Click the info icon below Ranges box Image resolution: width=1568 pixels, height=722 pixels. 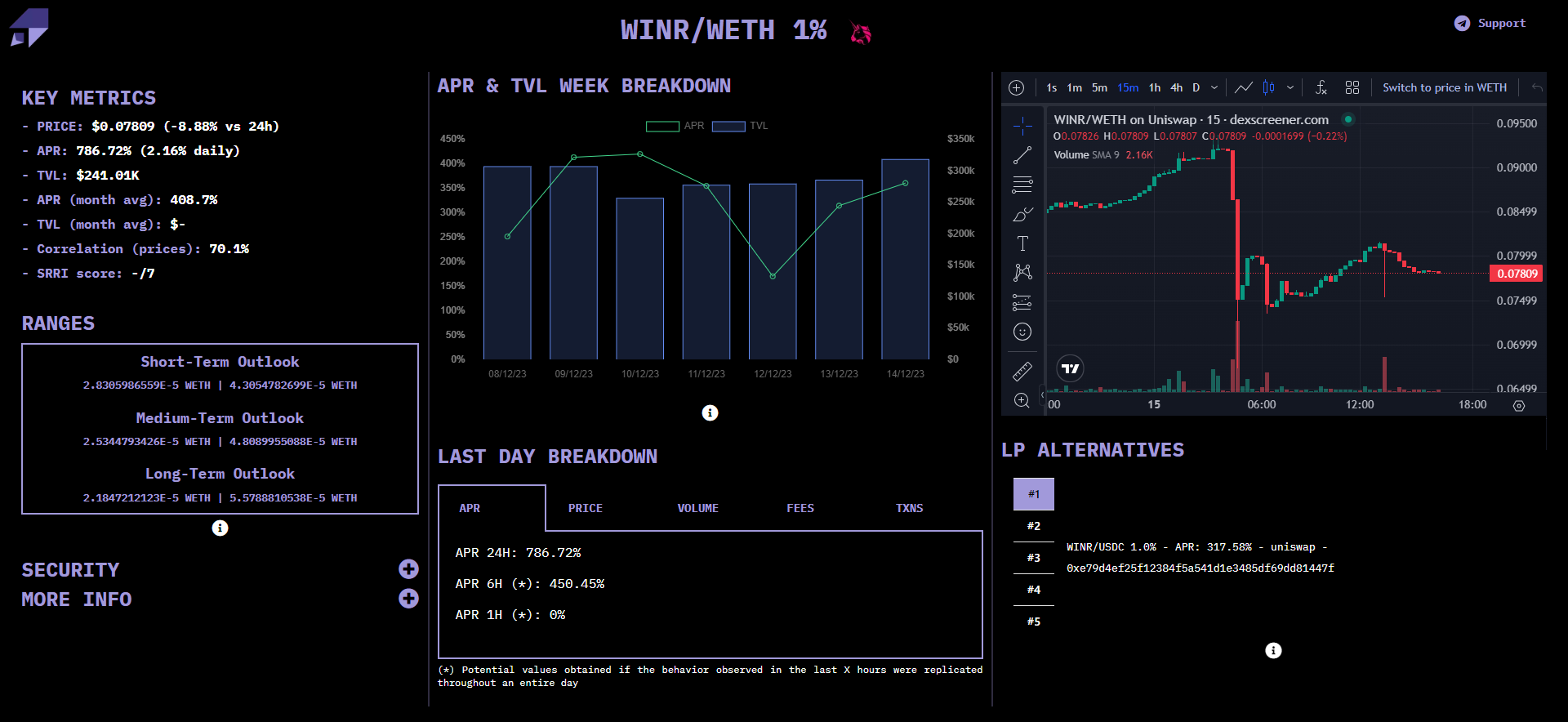(220, 528)
